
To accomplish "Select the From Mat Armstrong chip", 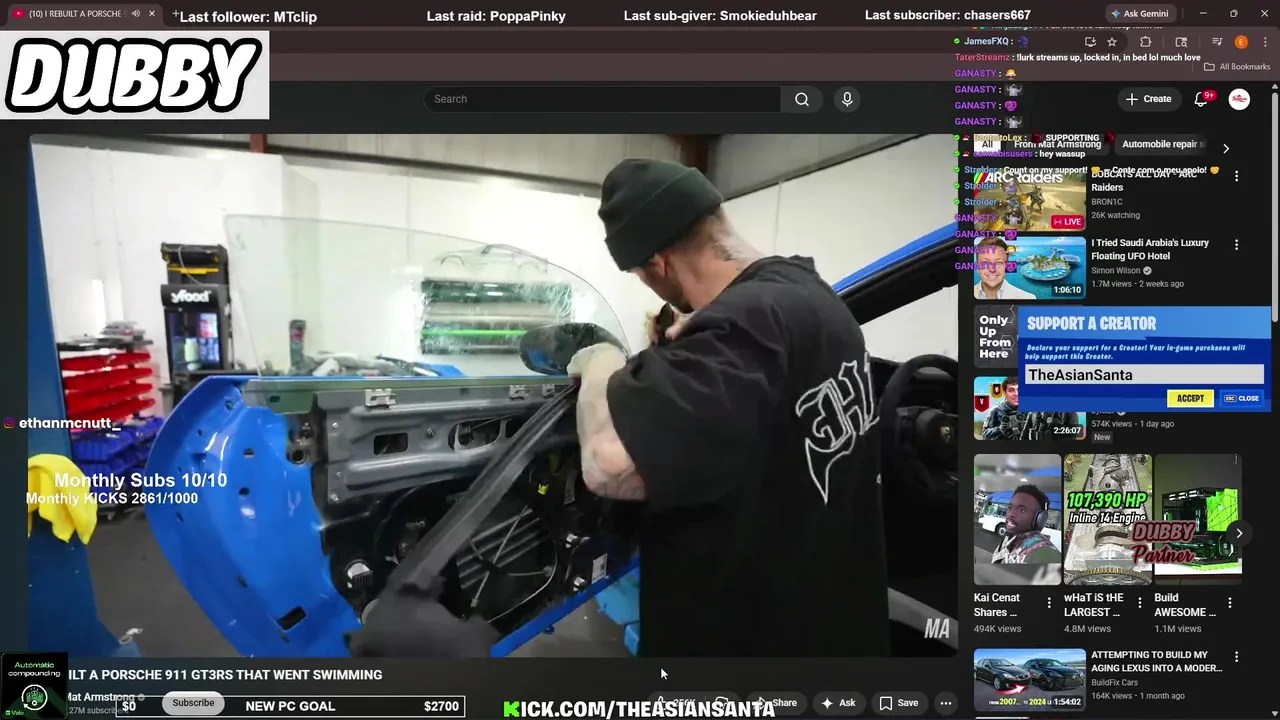I will coord(1057,144).
